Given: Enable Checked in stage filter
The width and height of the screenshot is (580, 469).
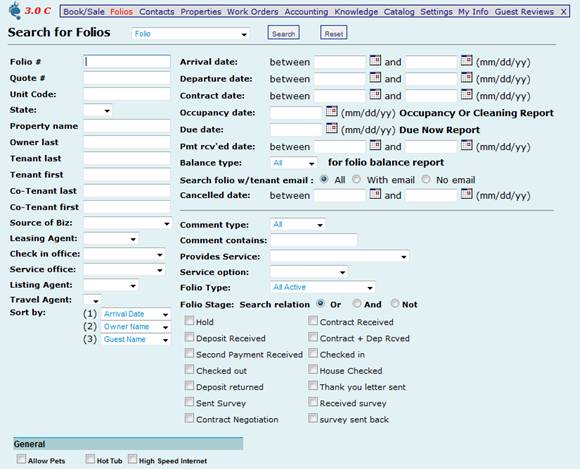Looking at the screenshot, I should point(313,353).
